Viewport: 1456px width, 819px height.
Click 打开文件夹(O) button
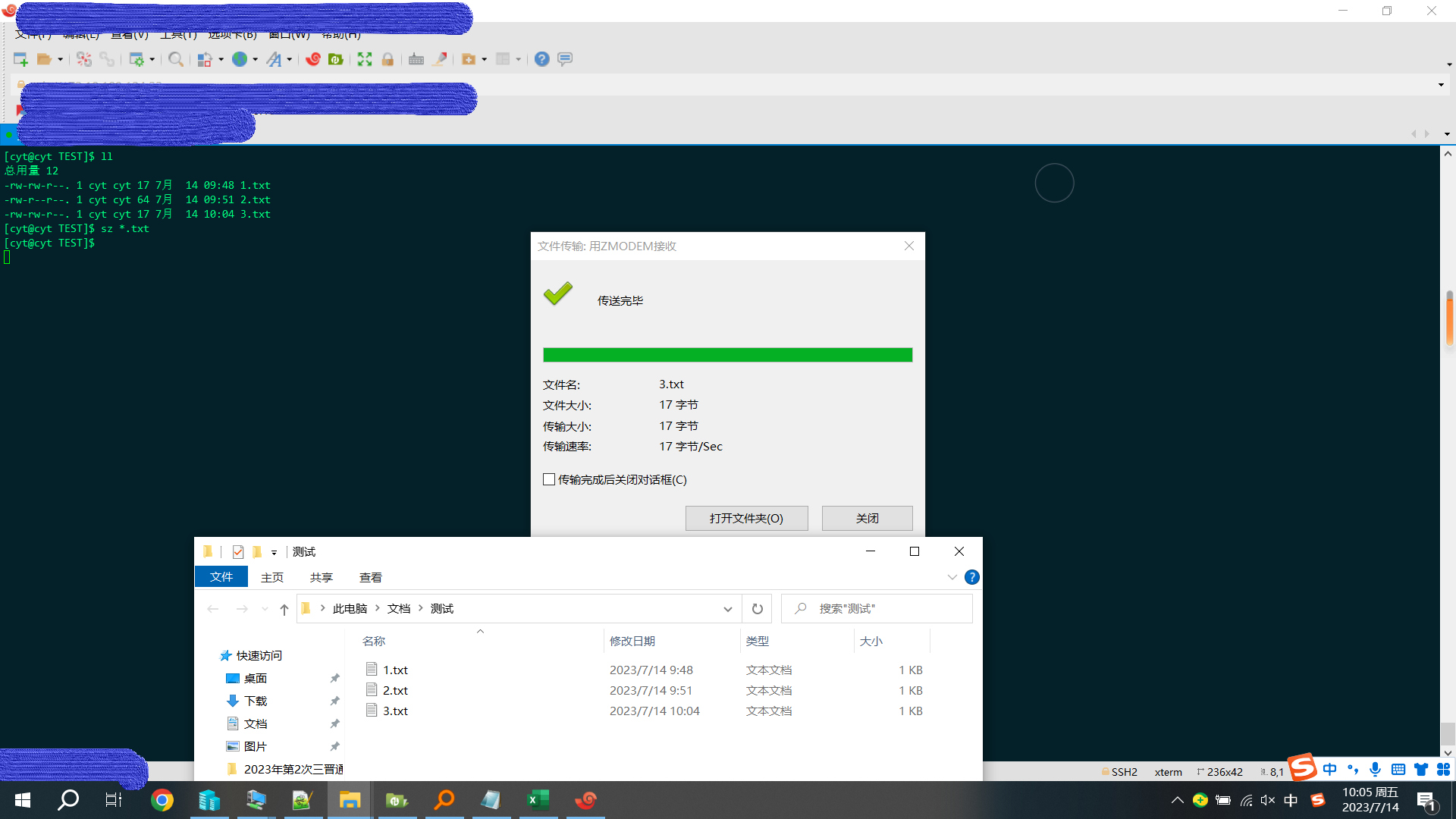tap(746, 518)
